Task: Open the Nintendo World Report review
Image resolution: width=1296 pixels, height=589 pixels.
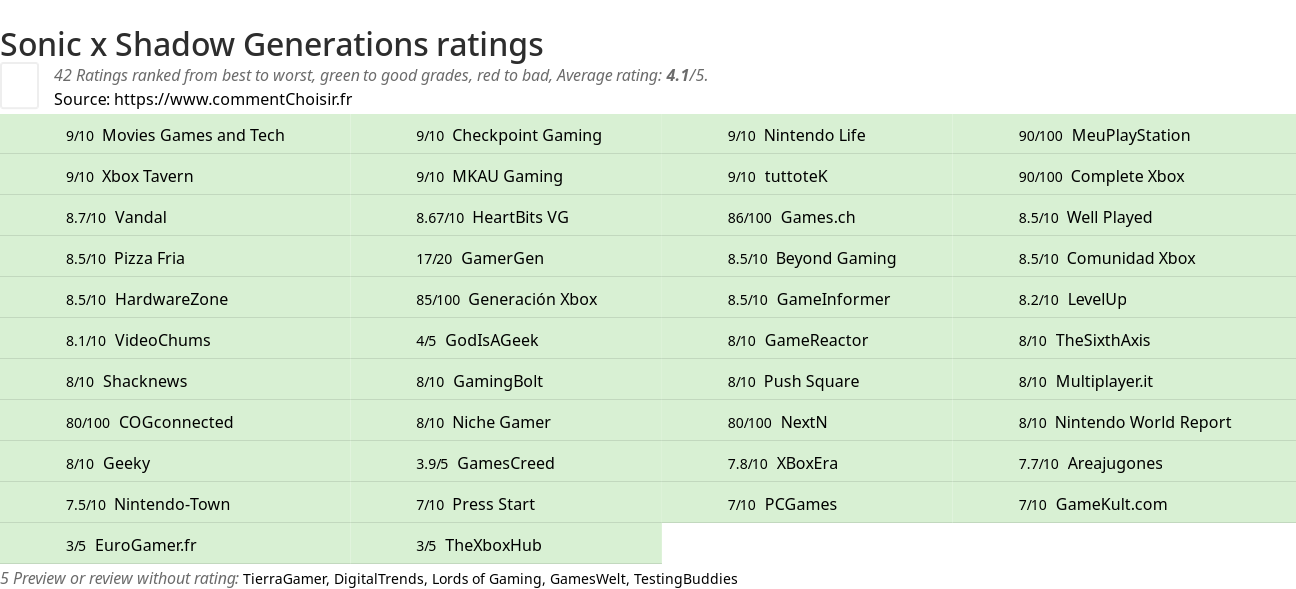Action: 1142,422
